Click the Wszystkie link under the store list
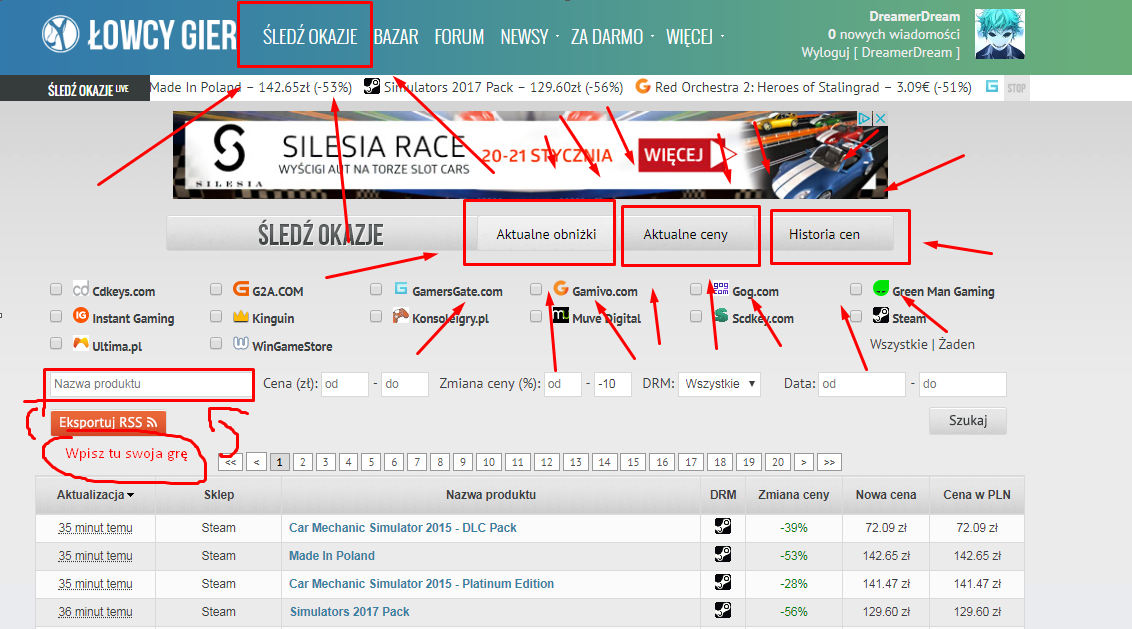Image resolution: width=1132 pixels, height=629 pixels. [x=899, y=344]
